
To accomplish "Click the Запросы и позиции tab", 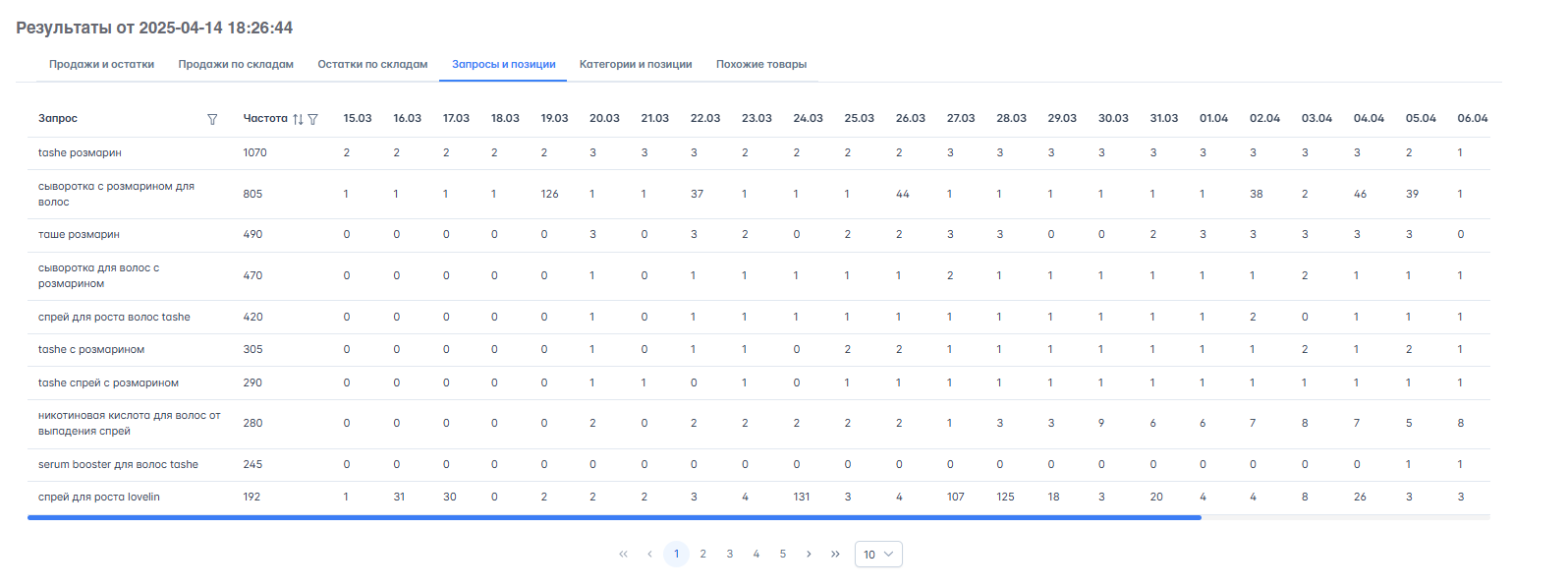I will coord(503,64).
